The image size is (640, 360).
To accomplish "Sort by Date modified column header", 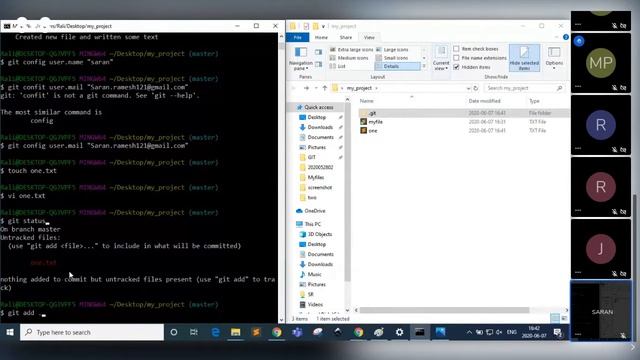I will point(484,101).
